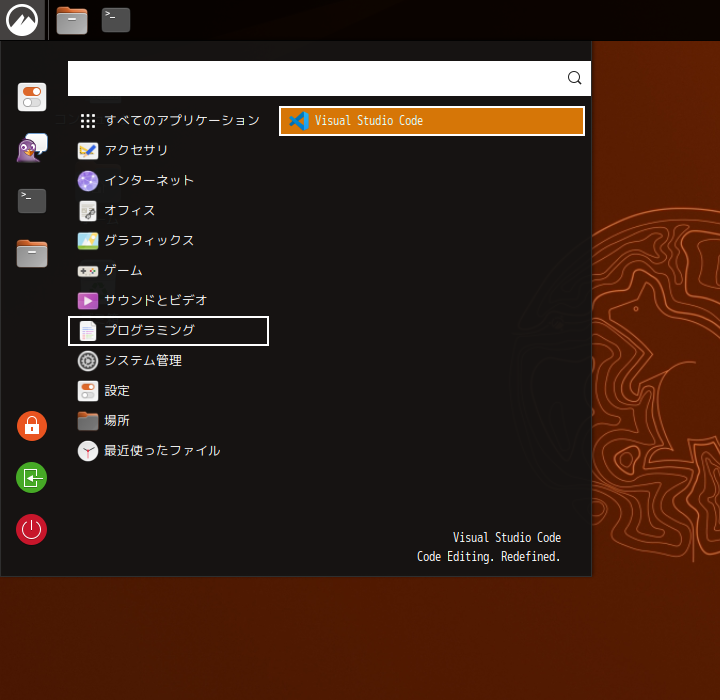Screen dimensions: 720x700
Task: Select すべてのアプリケーション category
Action: coord(168,121)
